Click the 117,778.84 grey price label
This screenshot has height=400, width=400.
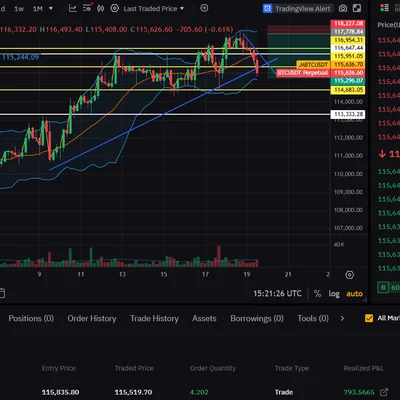[x=348, y=32]
